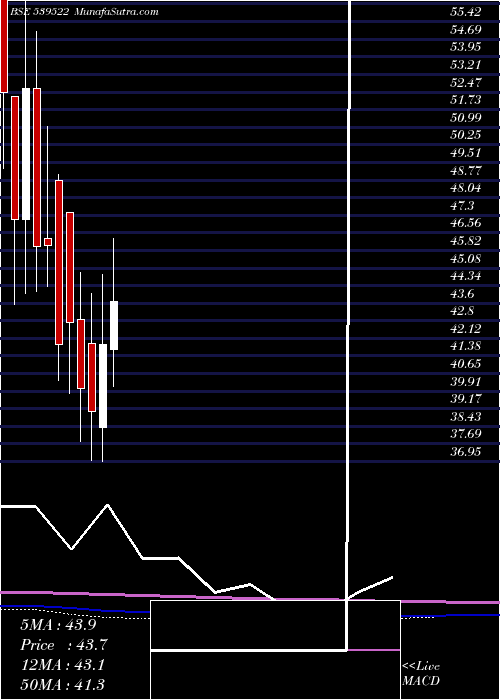Select the "50MA : 41.3" readout
This screenshot has width=500, height=700.
tap(62, 684)
